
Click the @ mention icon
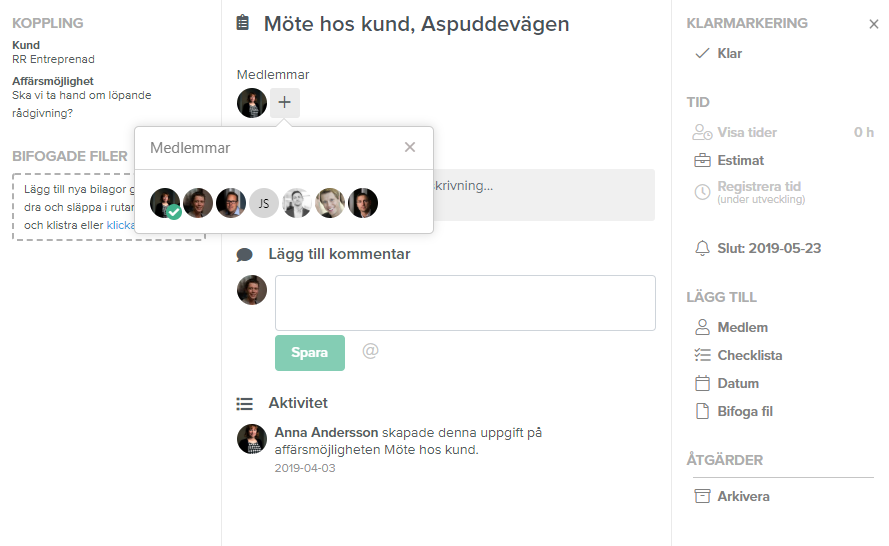pyautogui.click(x=370, y=351)
